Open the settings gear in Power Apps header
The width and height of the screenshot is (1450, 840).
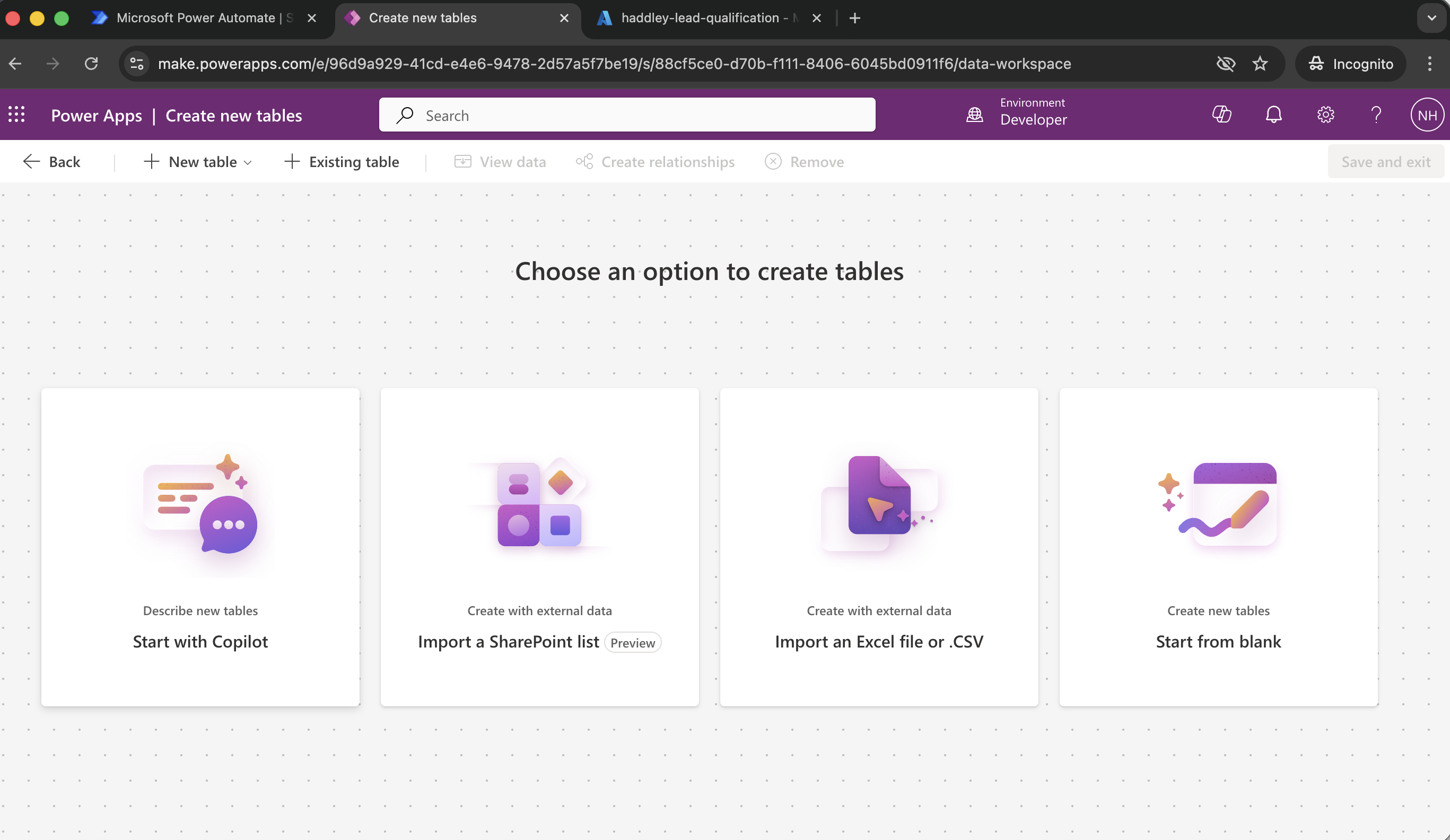[1325, 115]
